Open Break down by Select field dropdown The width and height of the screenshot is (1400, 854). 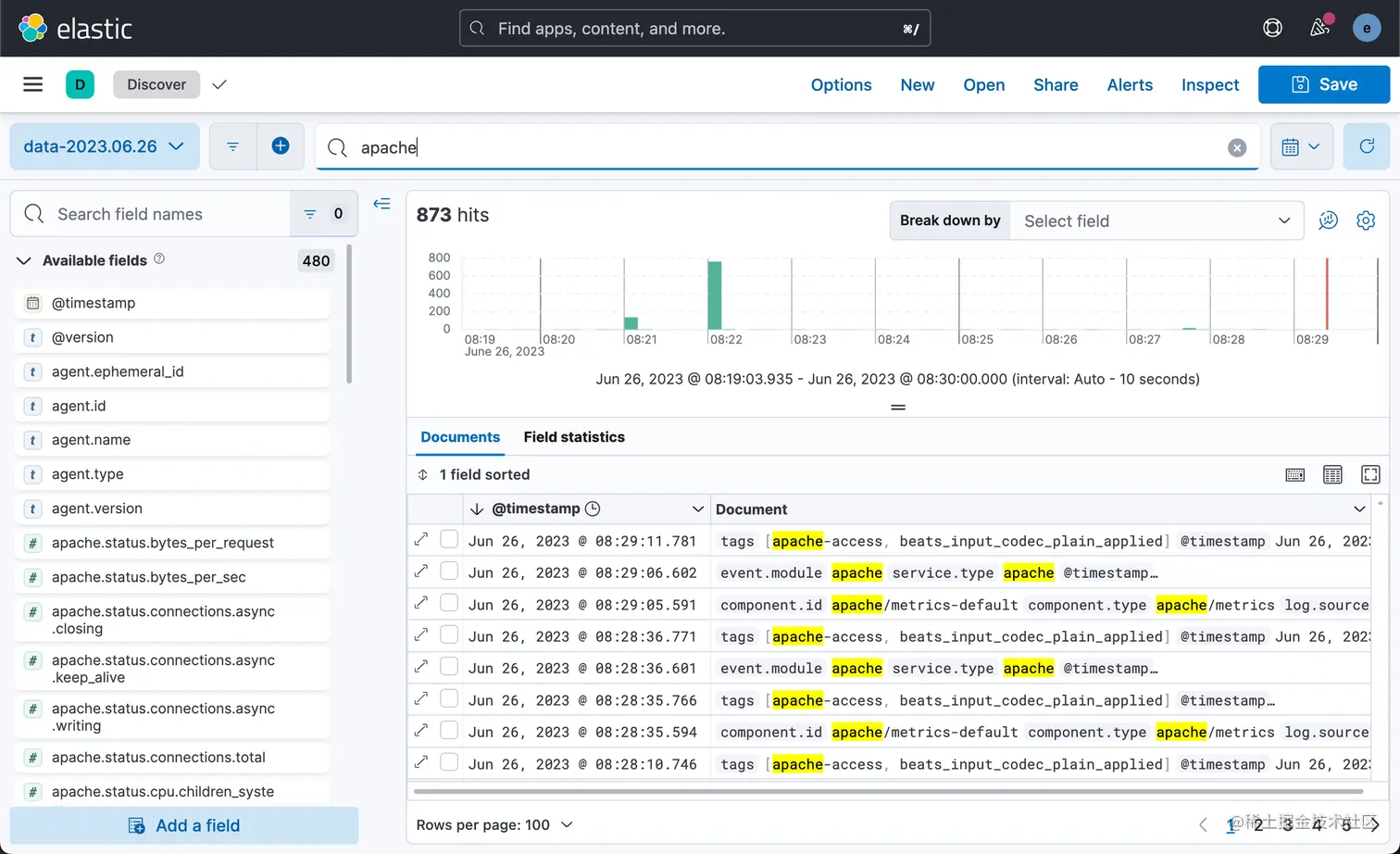pyautogui.click(x=1156, y=220)
